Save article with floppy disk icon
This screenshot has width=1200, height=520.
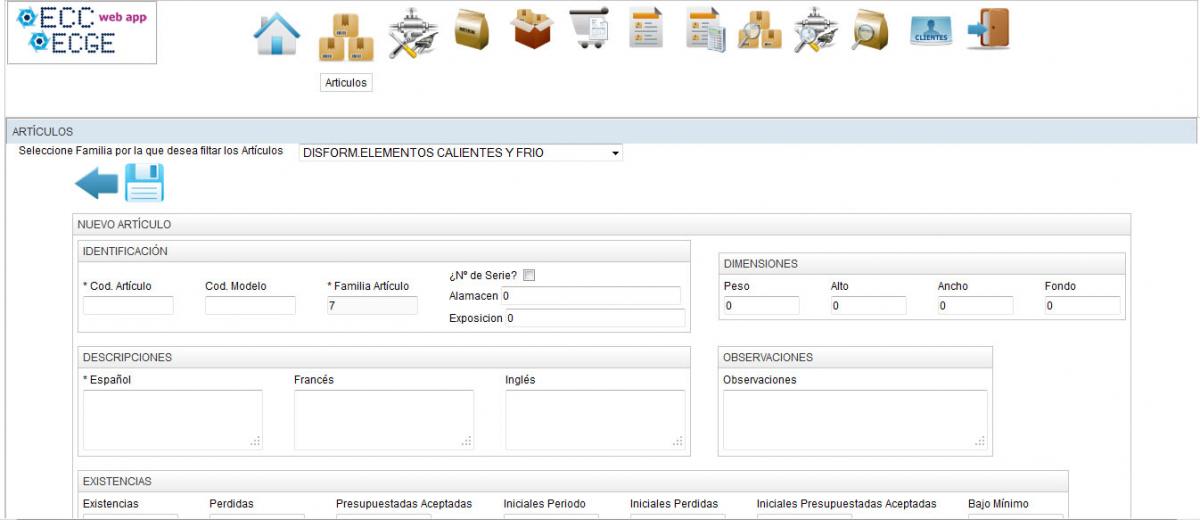coord(144,183)
